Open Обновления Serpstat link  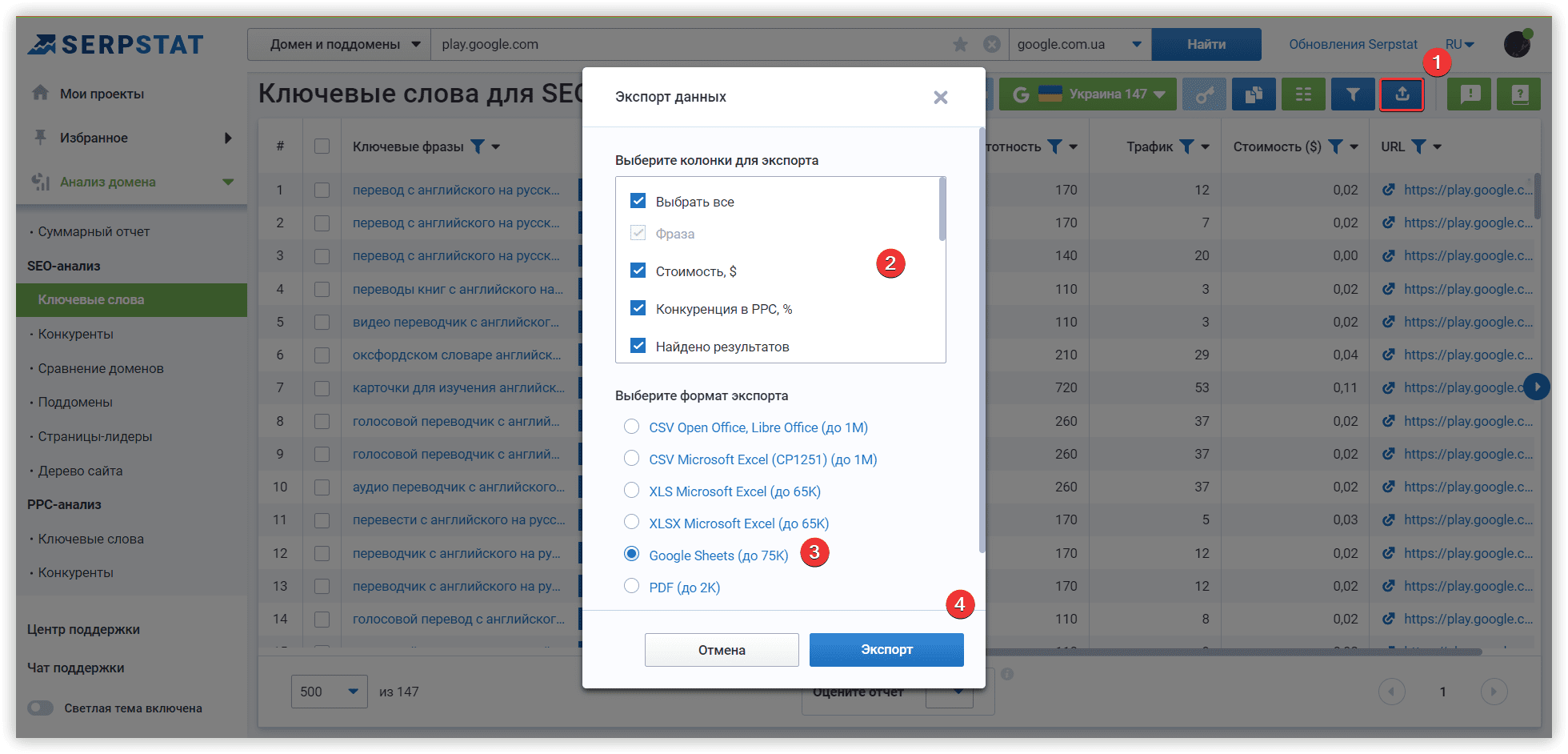(x=1353, y=44)
